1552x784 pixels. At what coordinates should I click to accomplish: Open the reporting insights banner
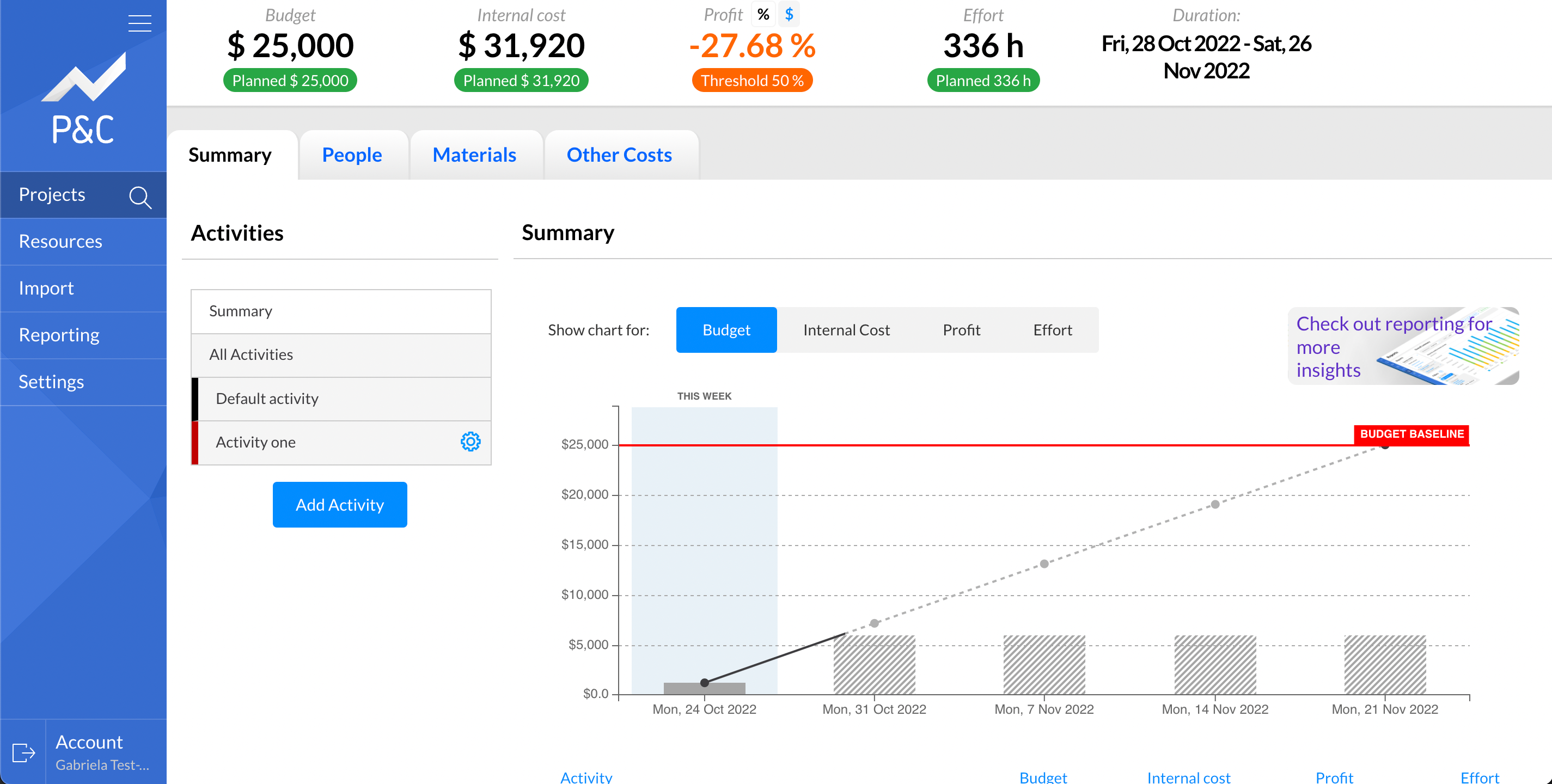[x=1403, y=346]
